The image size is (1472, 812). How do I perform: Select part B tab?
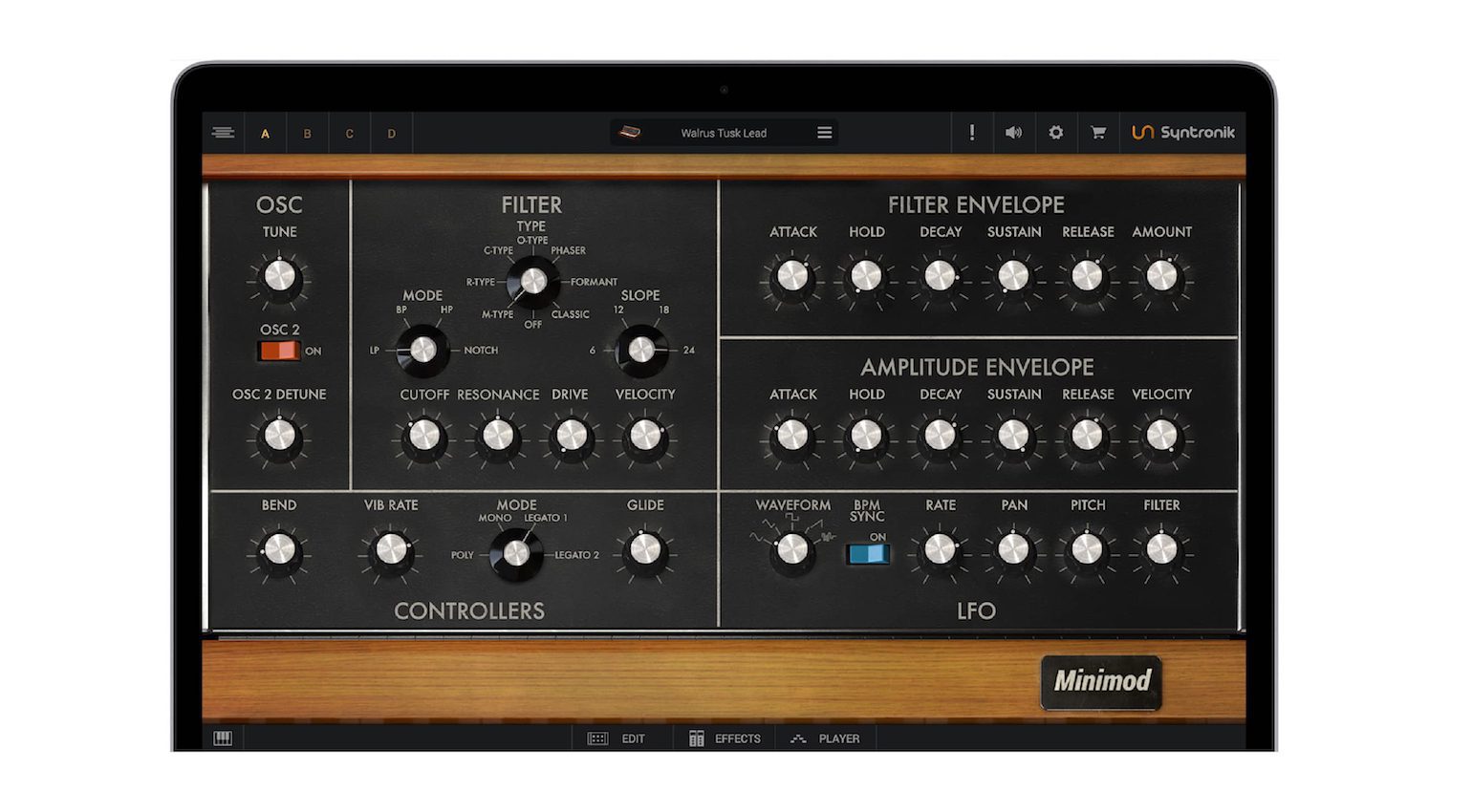(x=307, y=134)
